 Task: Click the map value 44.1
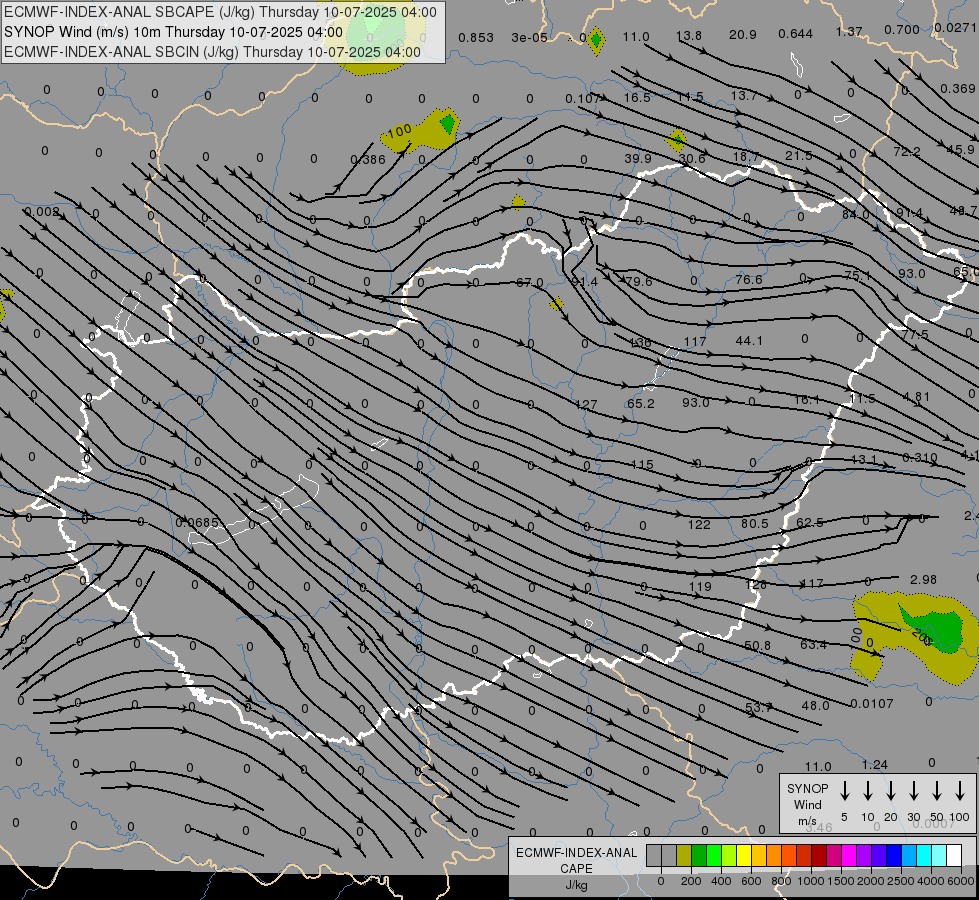[749, 340]
